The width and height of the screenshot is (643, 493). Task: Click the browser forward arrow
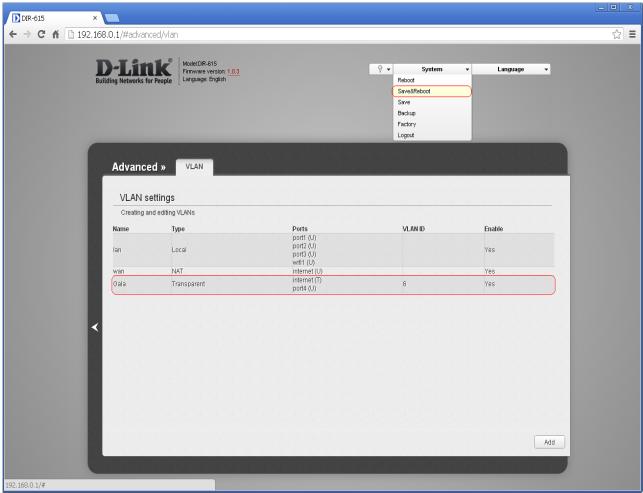pyautogui.click(x=28, y=36)
